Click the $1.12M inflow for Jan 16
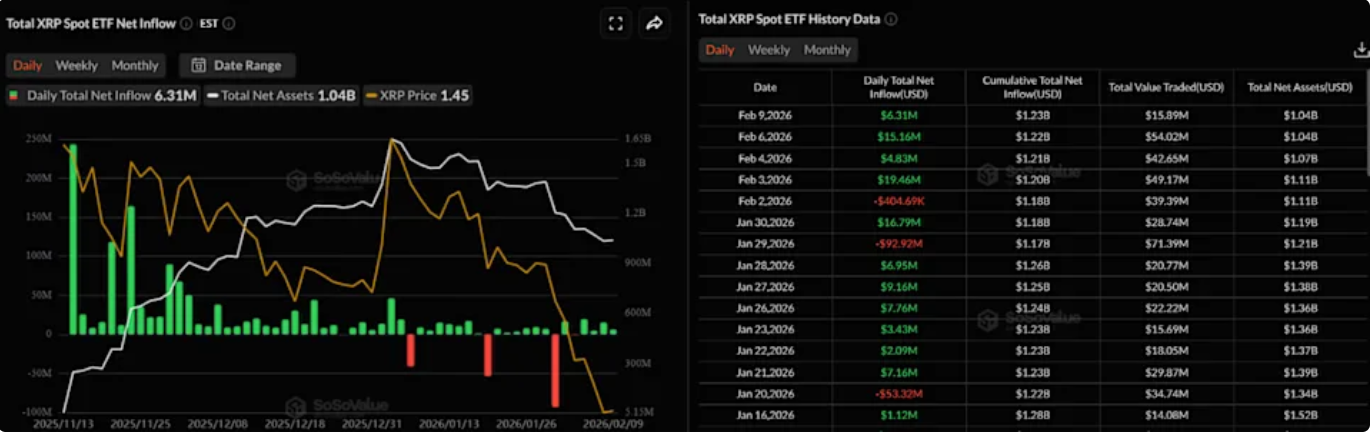1371x434 pixels. (x=899, y=415)
